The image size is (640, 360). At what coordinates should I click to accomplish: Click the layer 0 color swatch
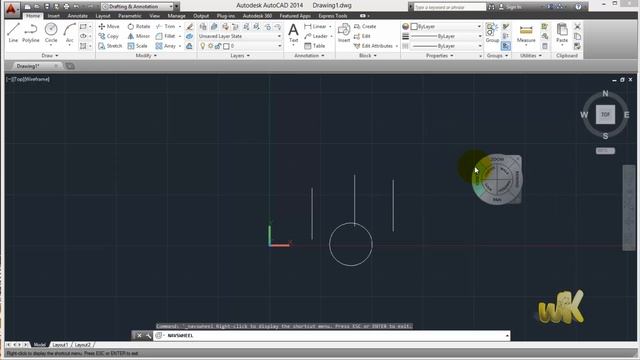tap(226, 46)
